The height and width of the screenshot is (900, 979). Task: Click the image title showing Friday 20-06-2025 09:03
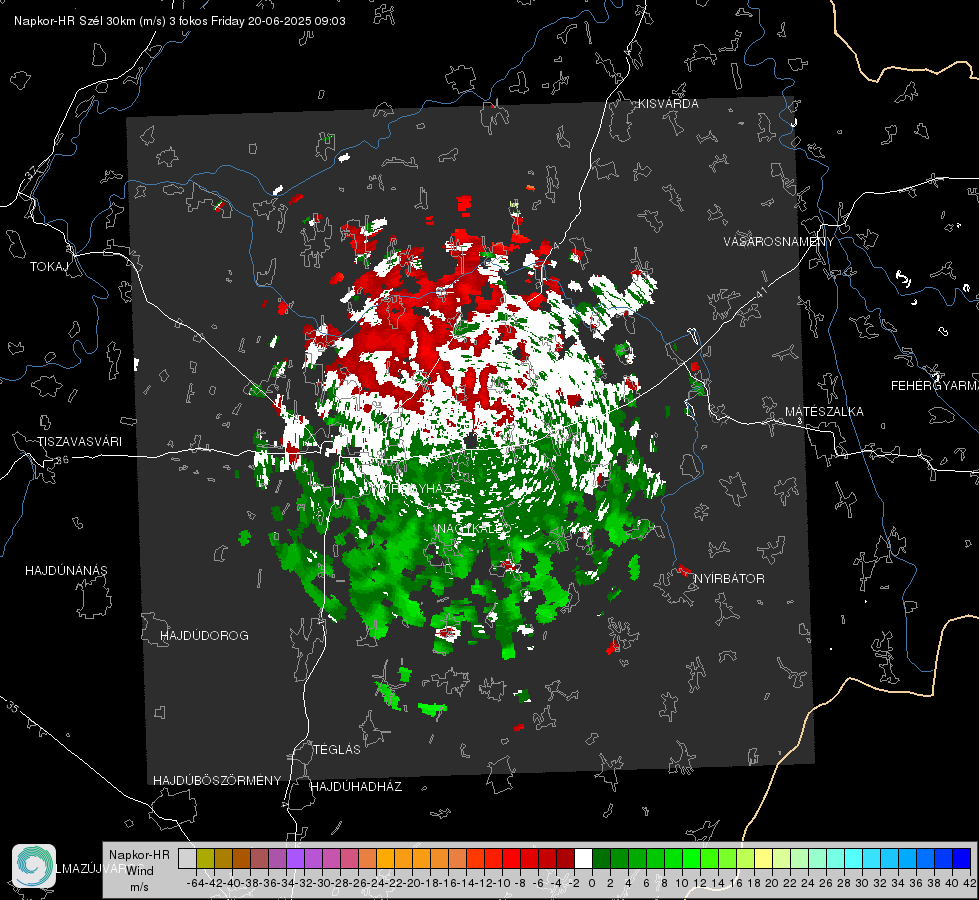[180, 21]
